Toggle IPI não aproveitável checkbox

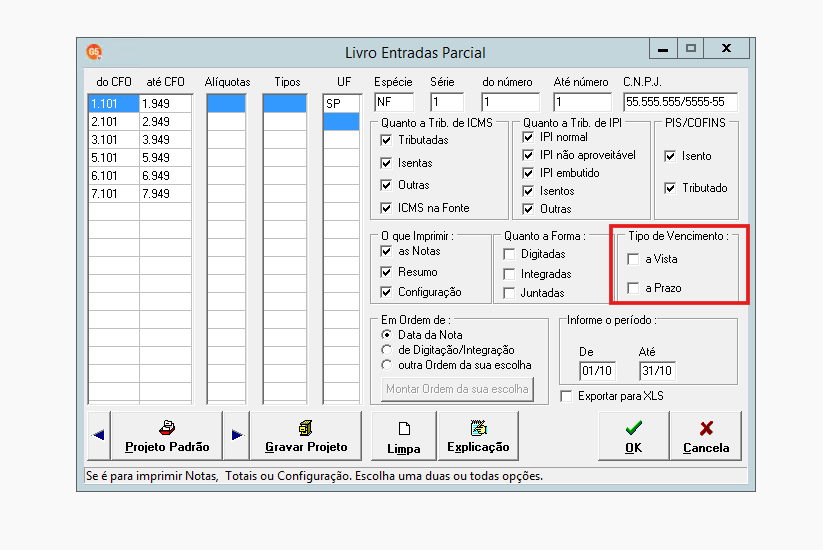(x=528, y=155)
